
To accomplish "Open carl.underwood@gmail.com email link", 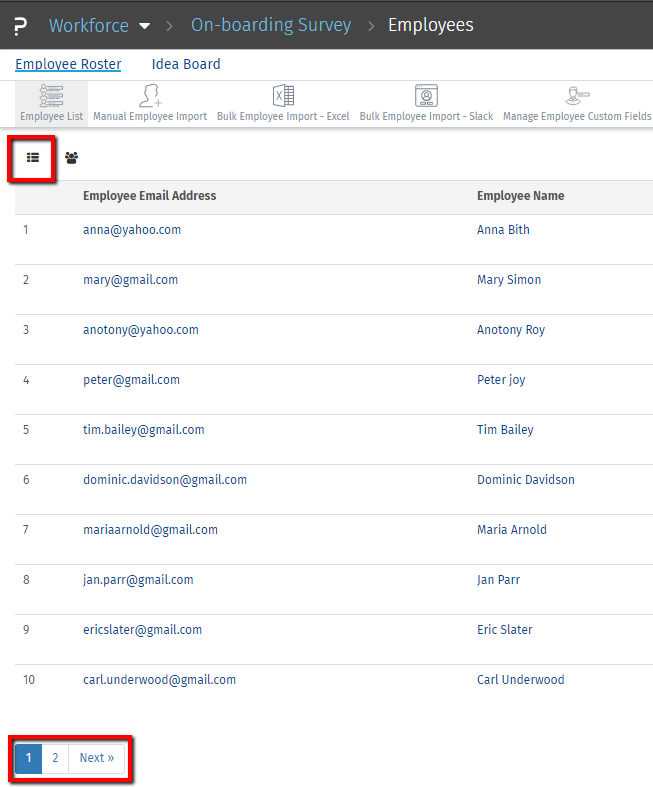I will click(x=159, y=680).
